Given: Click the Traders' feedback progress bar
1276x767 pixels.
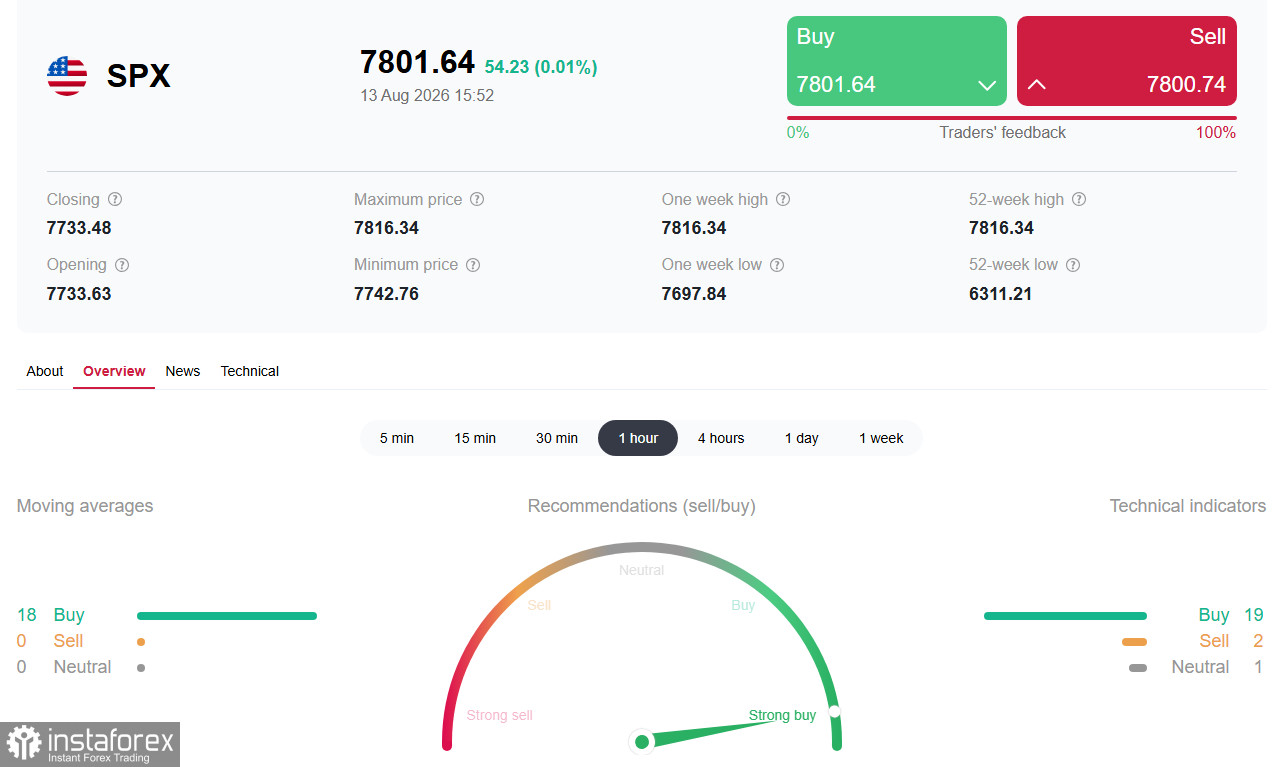Looking at the screenshot, I should pos(1012,118).
